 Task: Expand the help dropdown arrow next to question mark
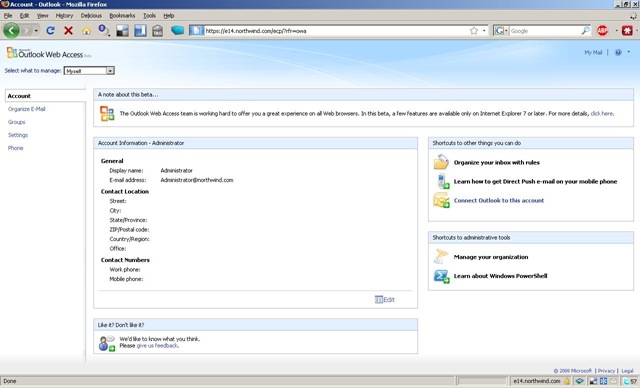coord(629,52)
